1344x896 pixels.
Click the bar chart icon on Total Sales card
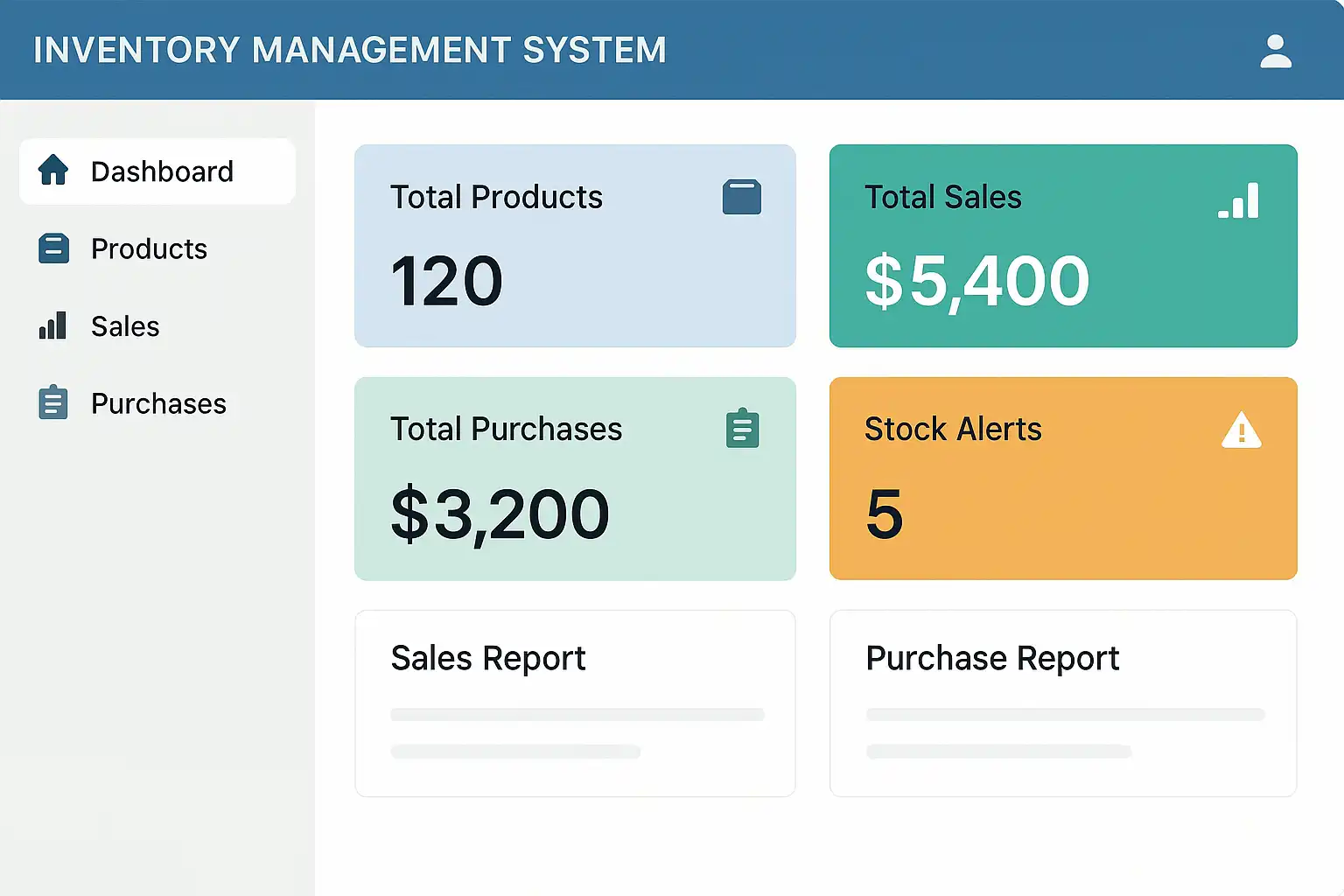[1239, 200]
